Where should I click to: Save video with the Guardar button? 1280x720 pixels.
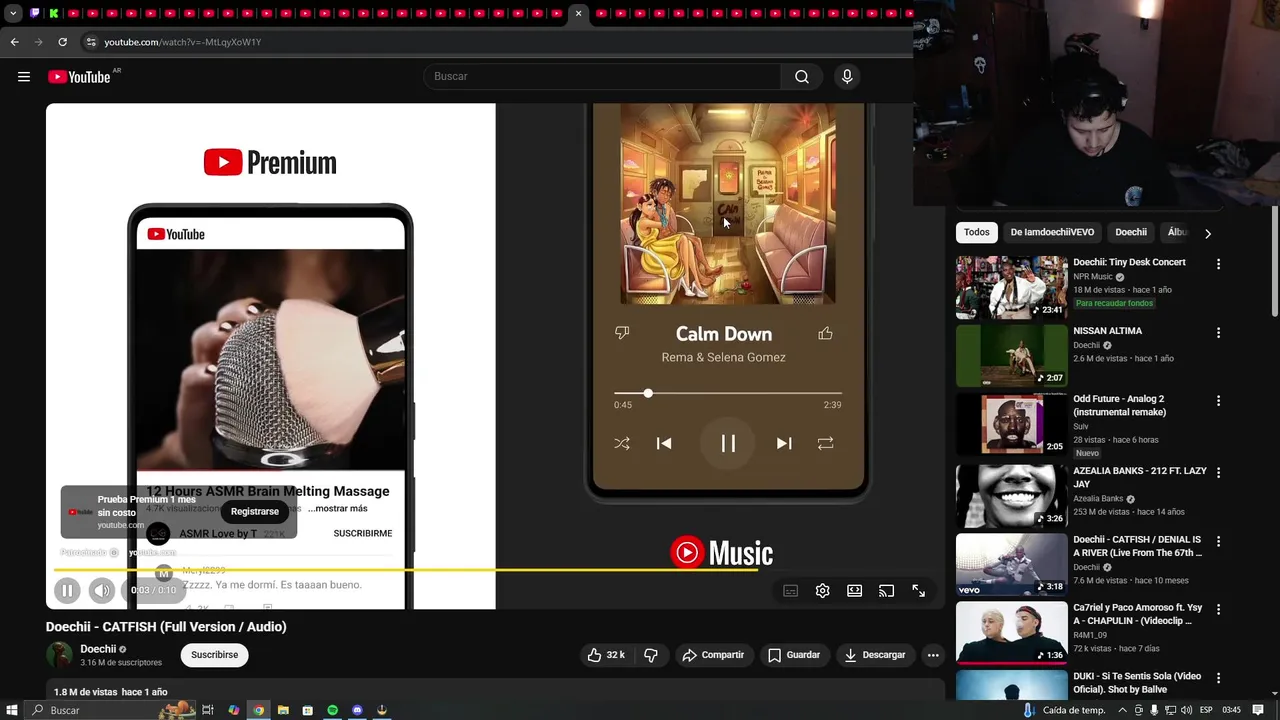[x=794, y=655]
